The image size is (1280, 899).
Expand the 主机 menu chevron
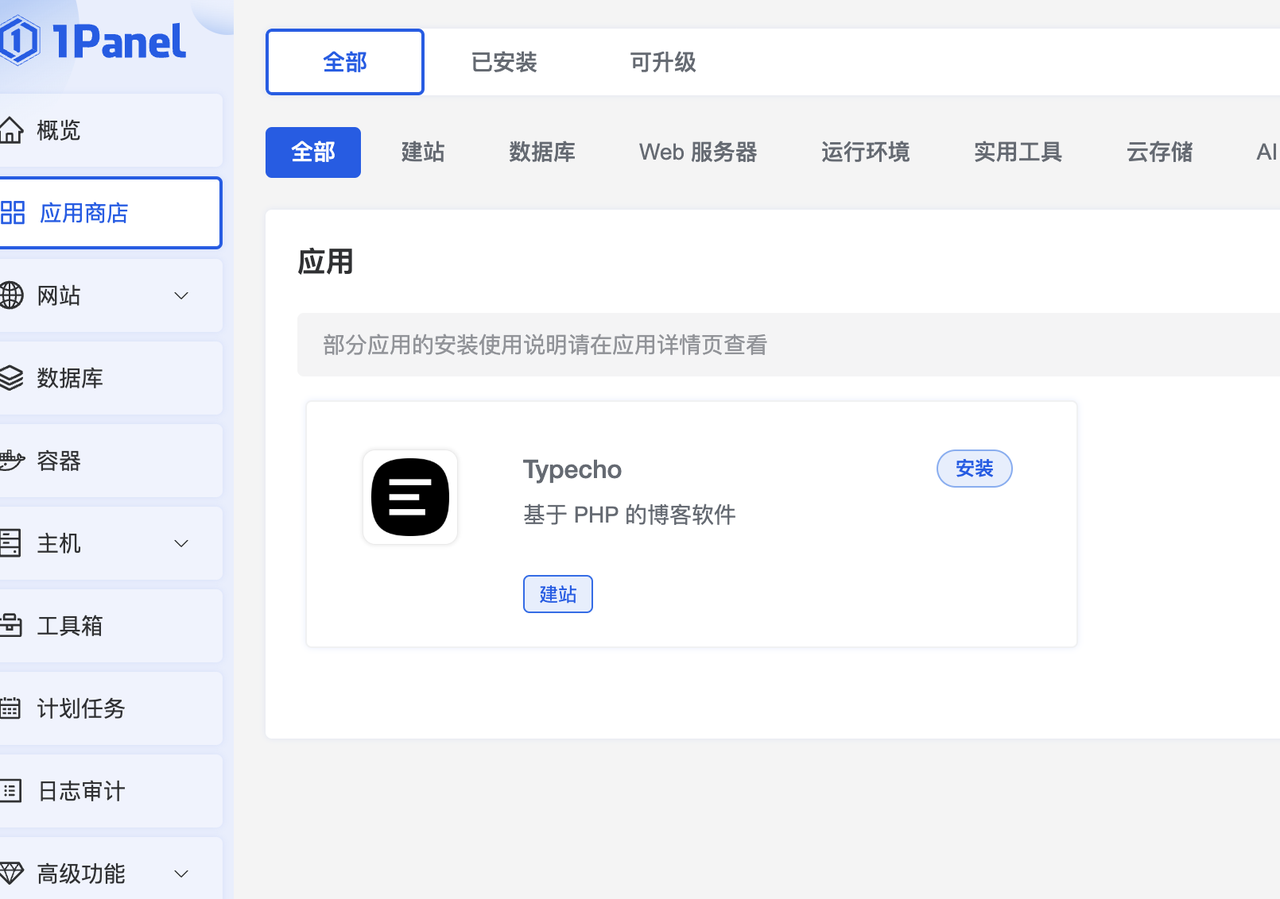point(181,543)
